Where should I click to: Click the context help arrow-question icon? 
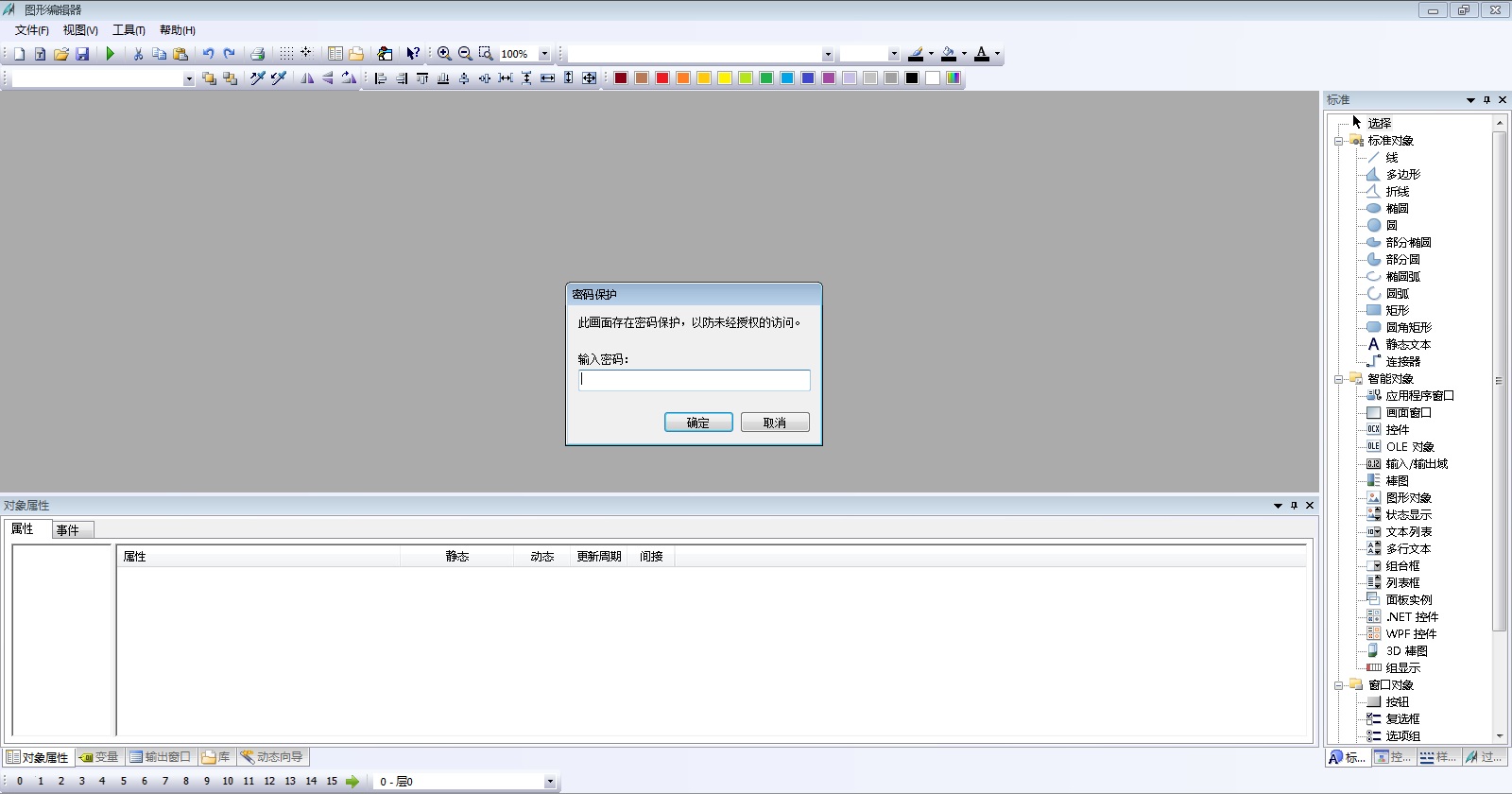(413, 54)
